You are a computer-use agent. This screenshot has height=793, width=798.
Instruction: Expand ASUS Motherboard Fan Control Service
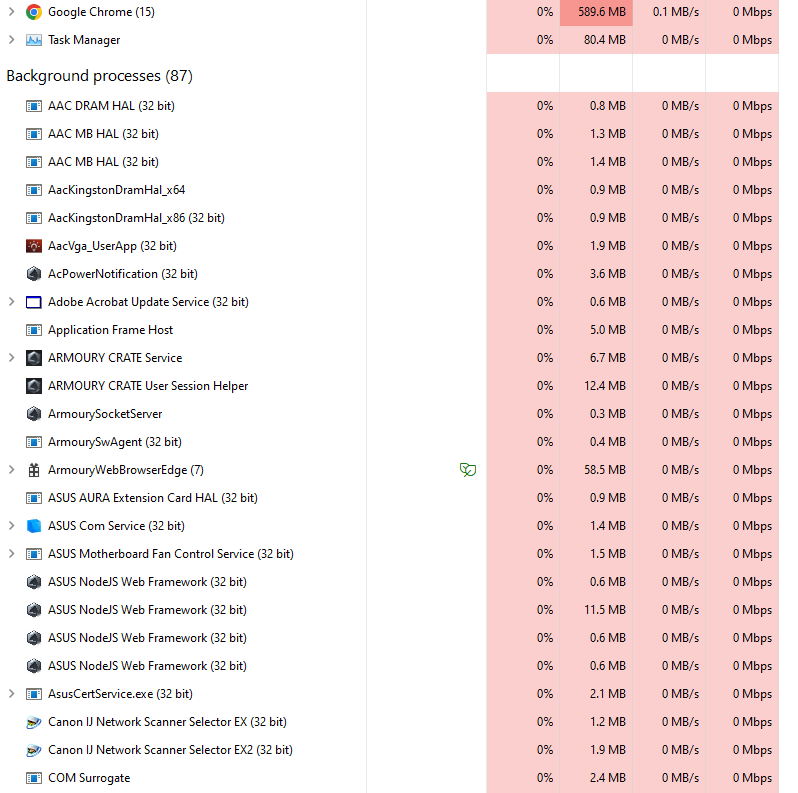pos(11,554)
